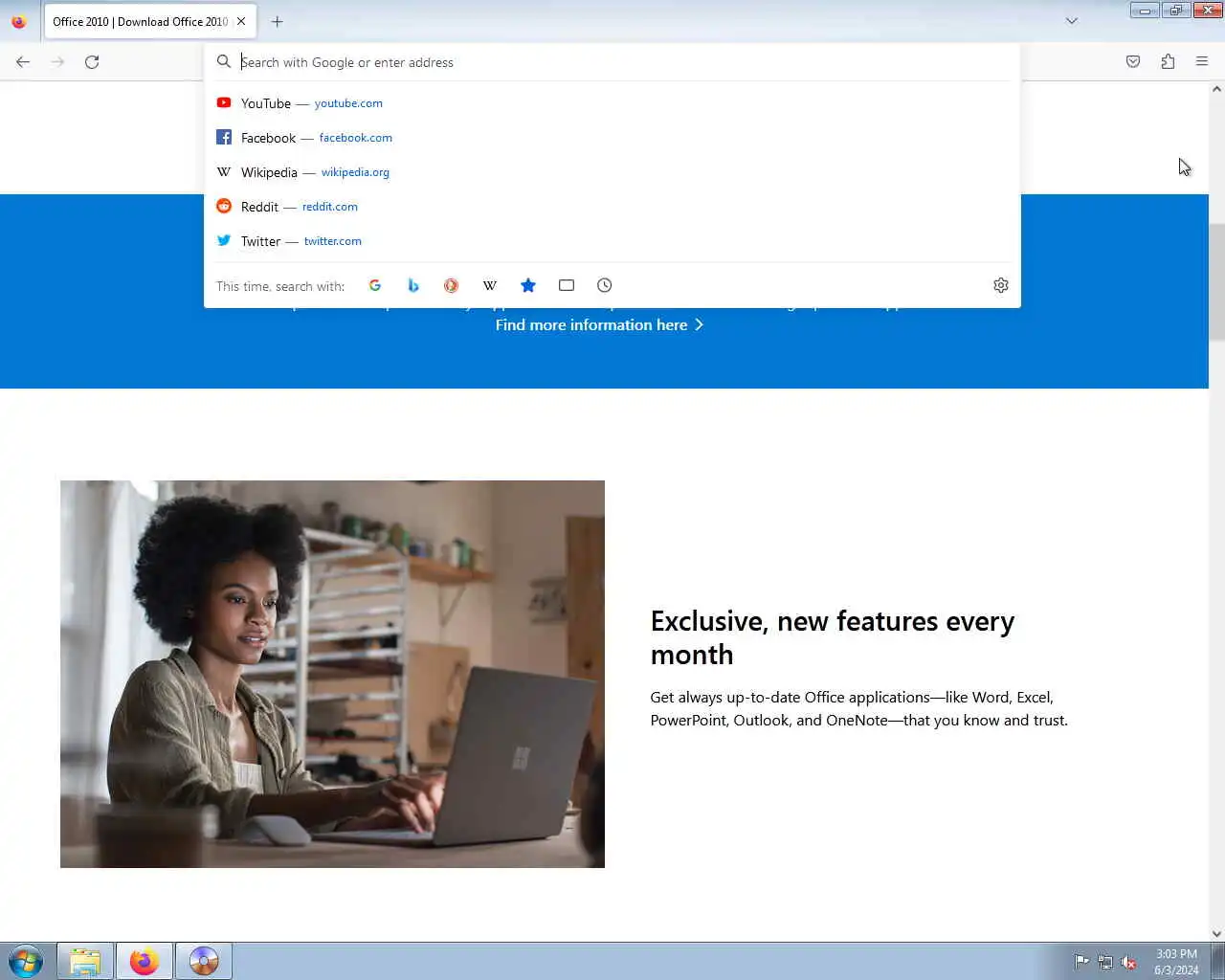The height and width of the screenshot is (980, 1225).
Task: Search this time with DuckDuckGo
Action: 451,285
